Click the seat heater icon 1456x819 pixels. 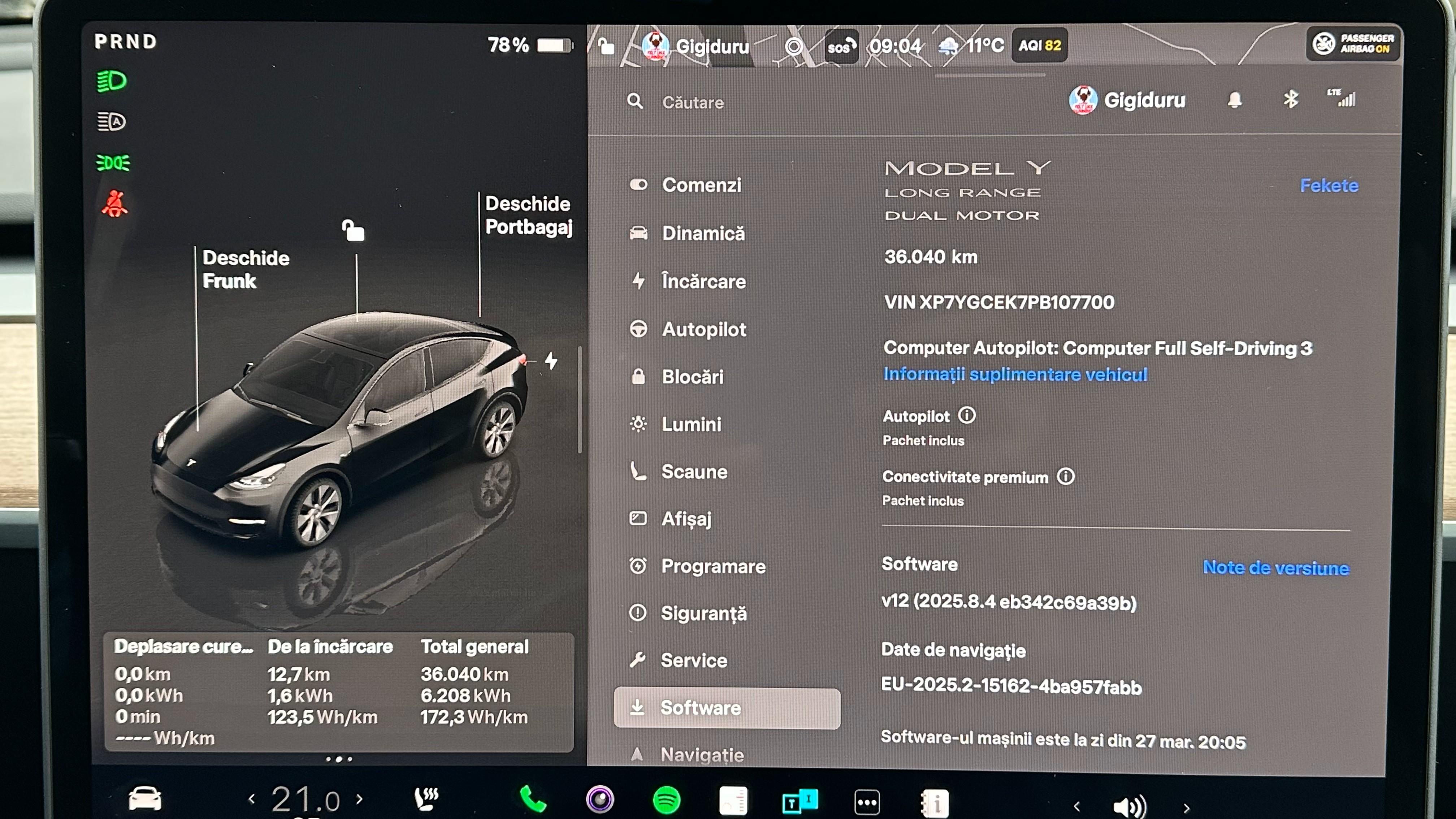pos(426,798)
